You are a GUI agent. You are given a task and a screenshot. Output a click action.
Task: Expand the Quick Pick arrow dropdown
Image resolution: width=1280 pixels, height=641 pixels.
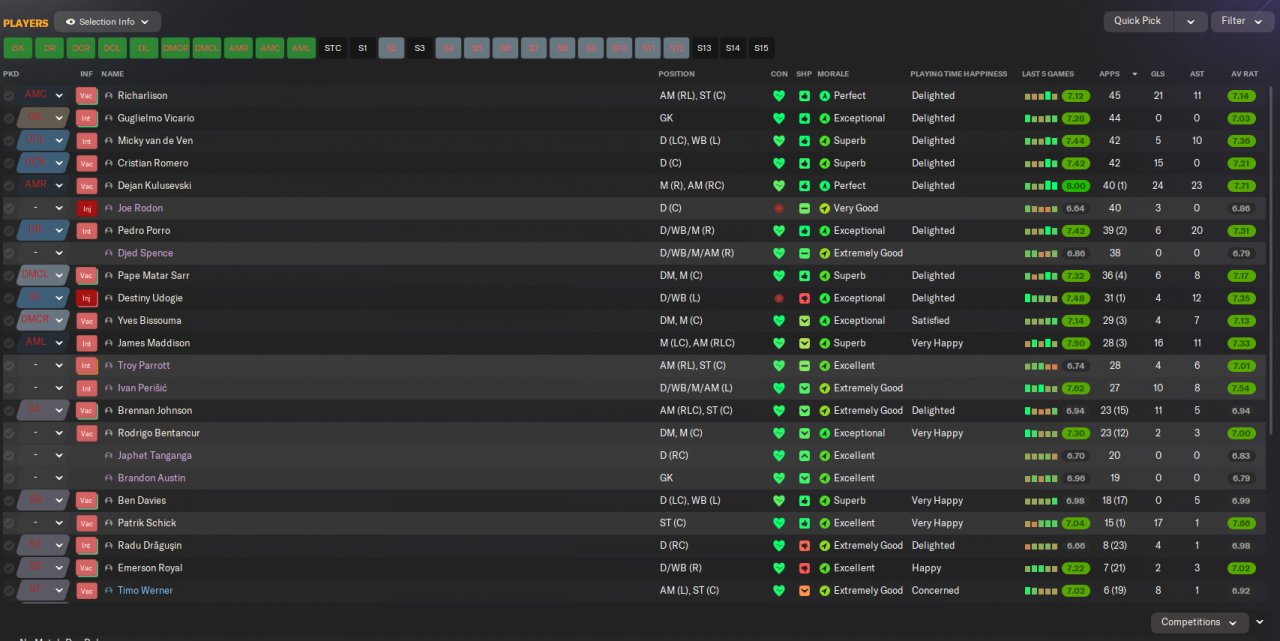click(x=1190, y=21)
